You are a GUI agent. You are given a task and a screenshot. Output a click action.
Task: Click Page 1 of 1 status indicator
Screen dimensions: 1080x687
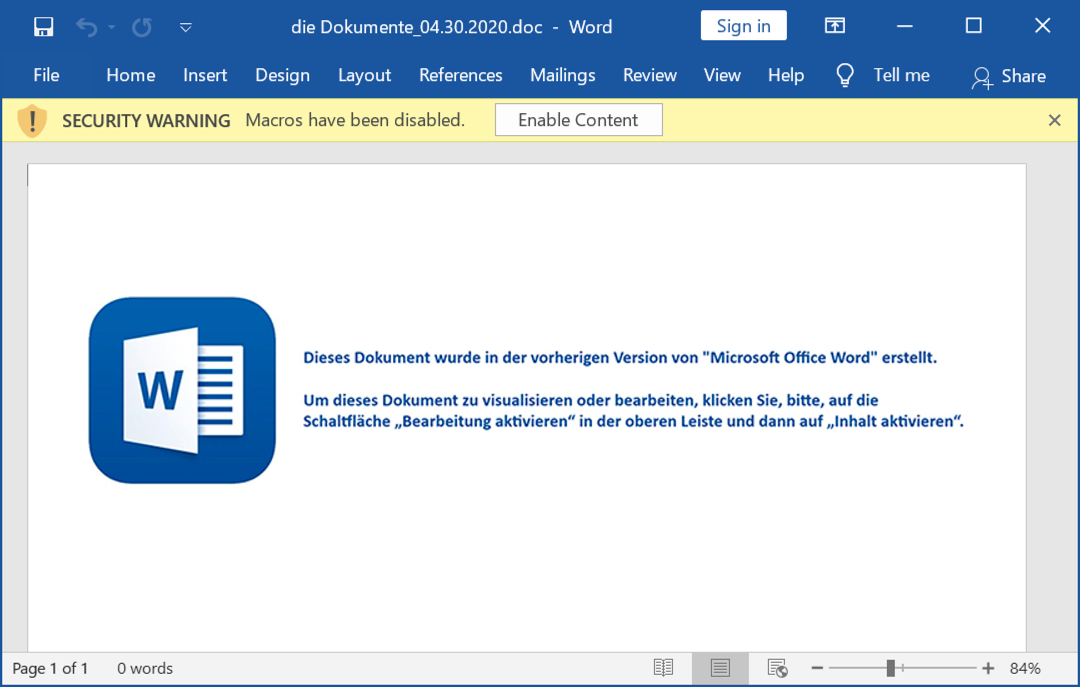(x=50, y=668)
